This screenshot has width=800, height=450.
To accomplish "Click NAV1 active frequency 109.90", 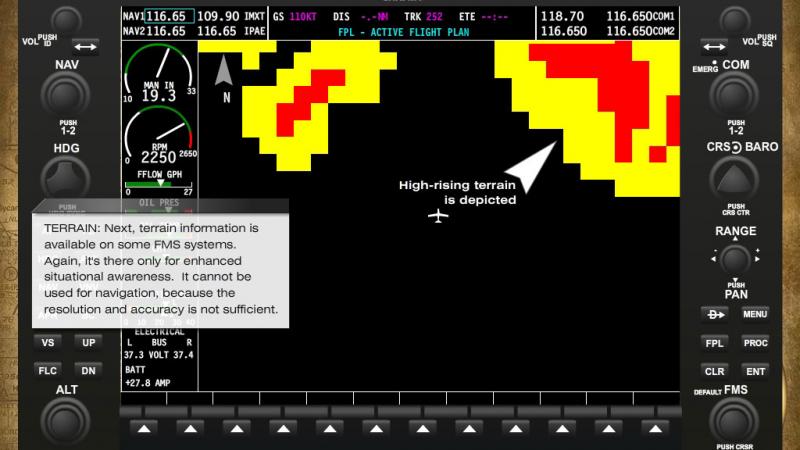I will (218, 16).
